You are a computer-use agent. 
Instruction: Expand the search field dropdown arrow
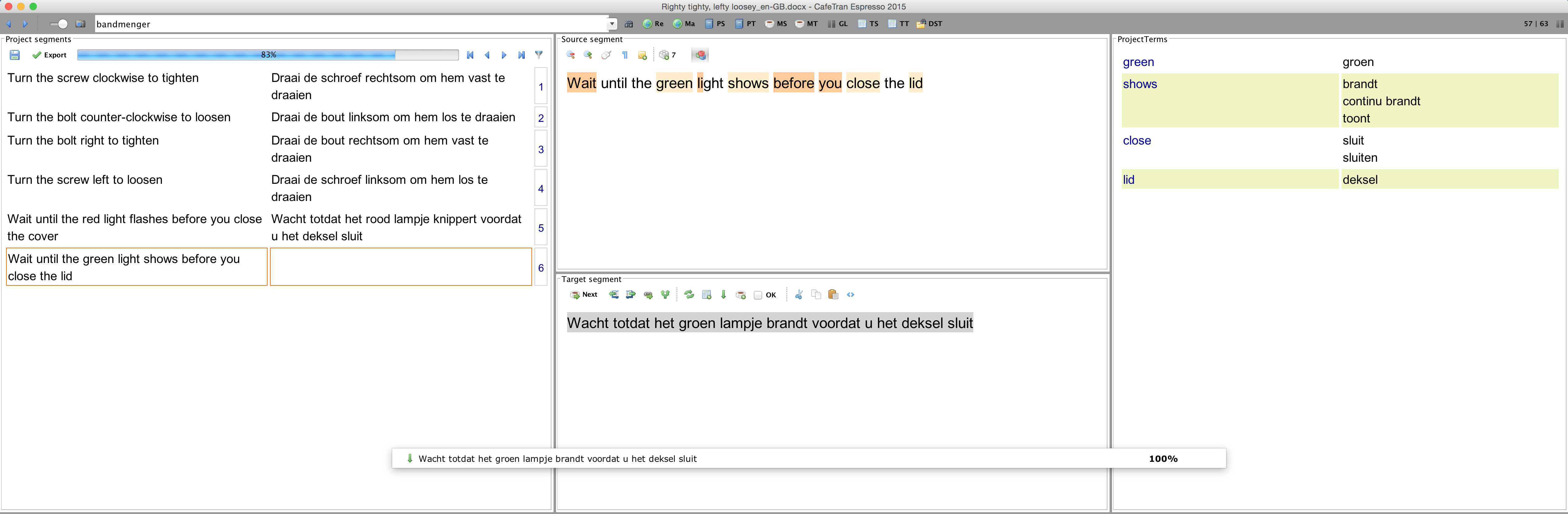tap(612, 24)
